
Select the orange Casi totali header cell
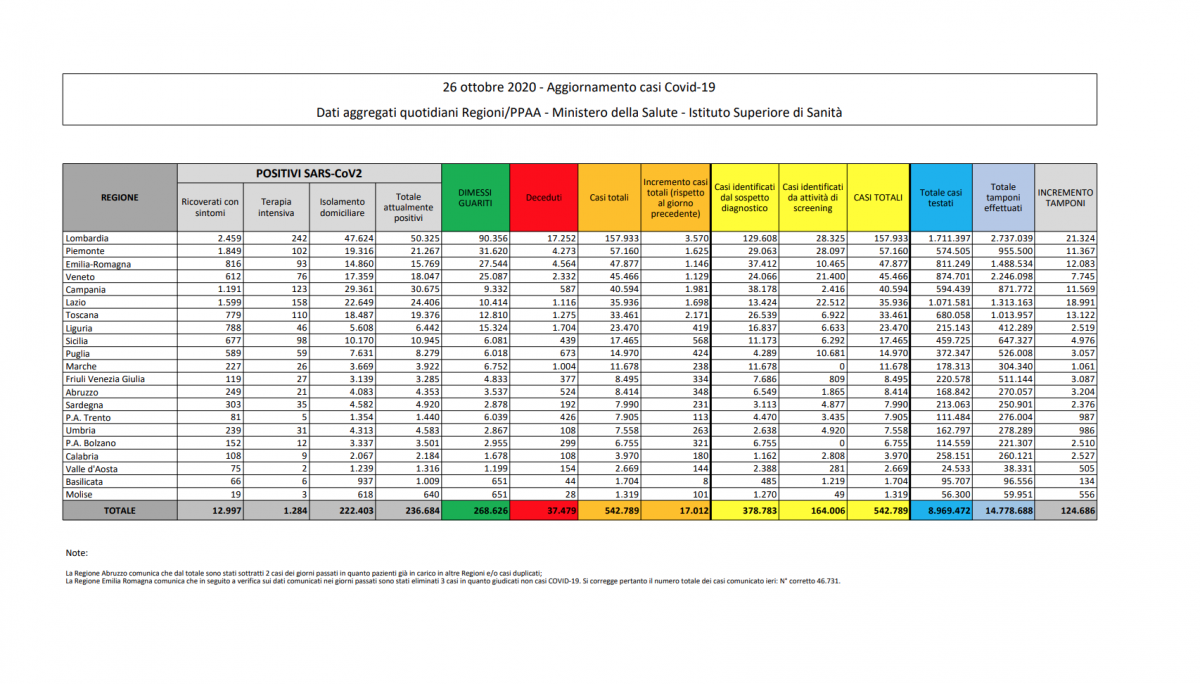coord(608,198)
